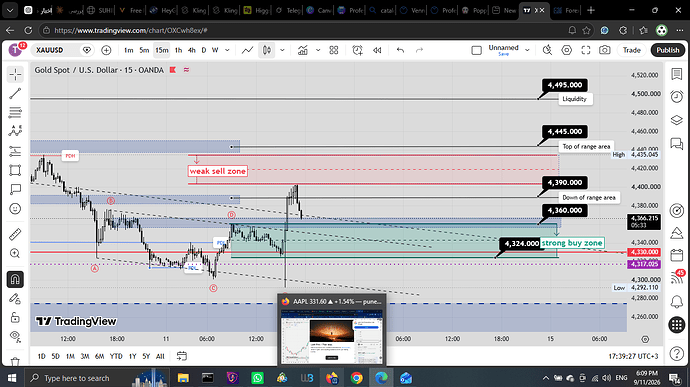Set the date range to 1D

pos(41,356)
